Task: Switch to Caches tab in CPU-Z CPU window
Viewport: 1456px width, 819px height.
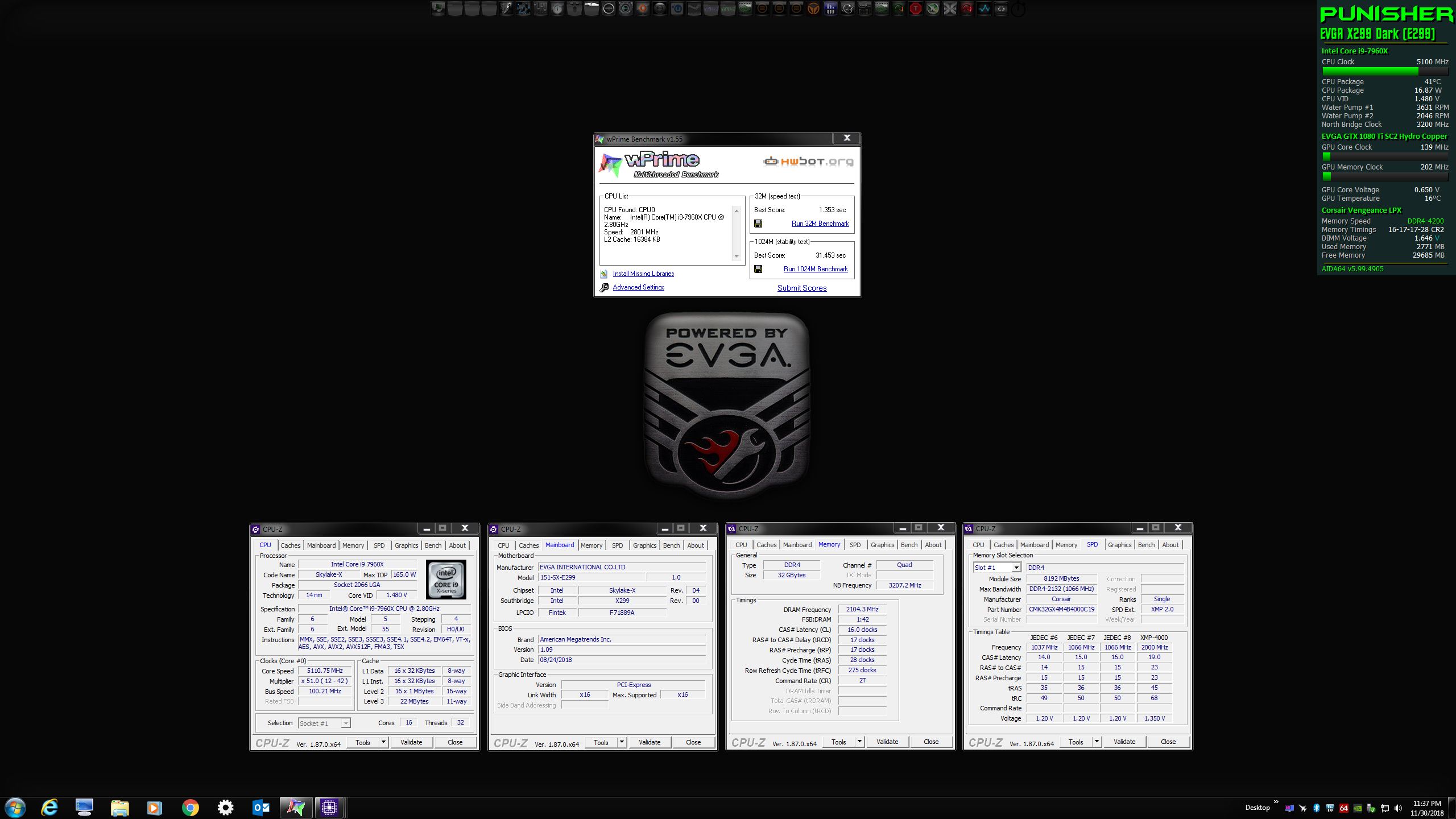Action: click(x=290, y=545)
